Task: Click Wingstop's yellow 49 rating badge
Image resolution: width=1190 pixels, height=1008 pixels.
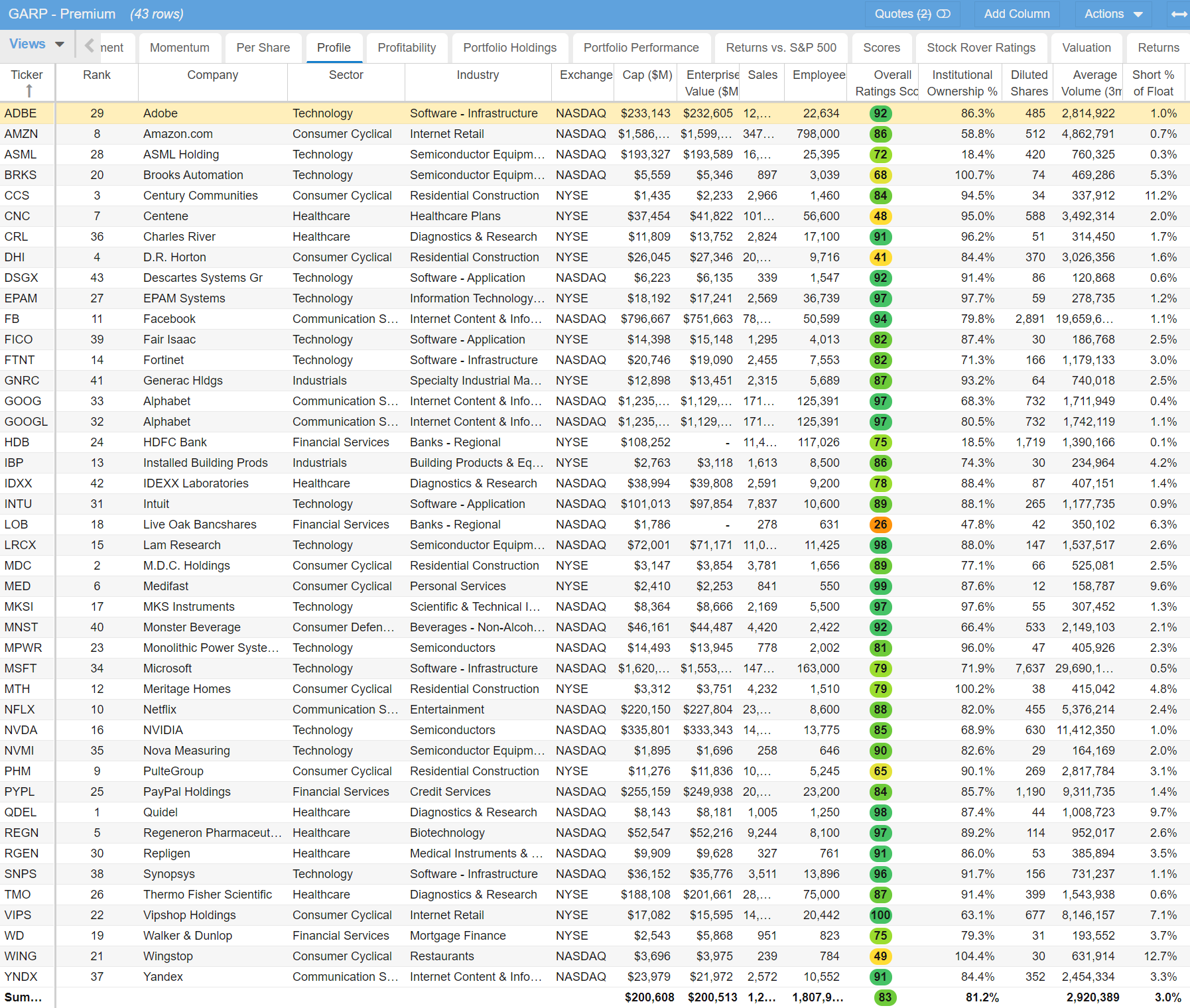Action: pyautogui.click(x=880, y=956)
